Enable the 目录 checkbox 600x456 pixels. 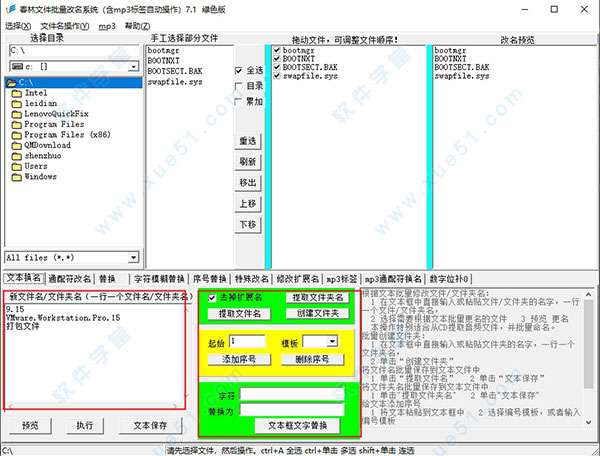238,86
